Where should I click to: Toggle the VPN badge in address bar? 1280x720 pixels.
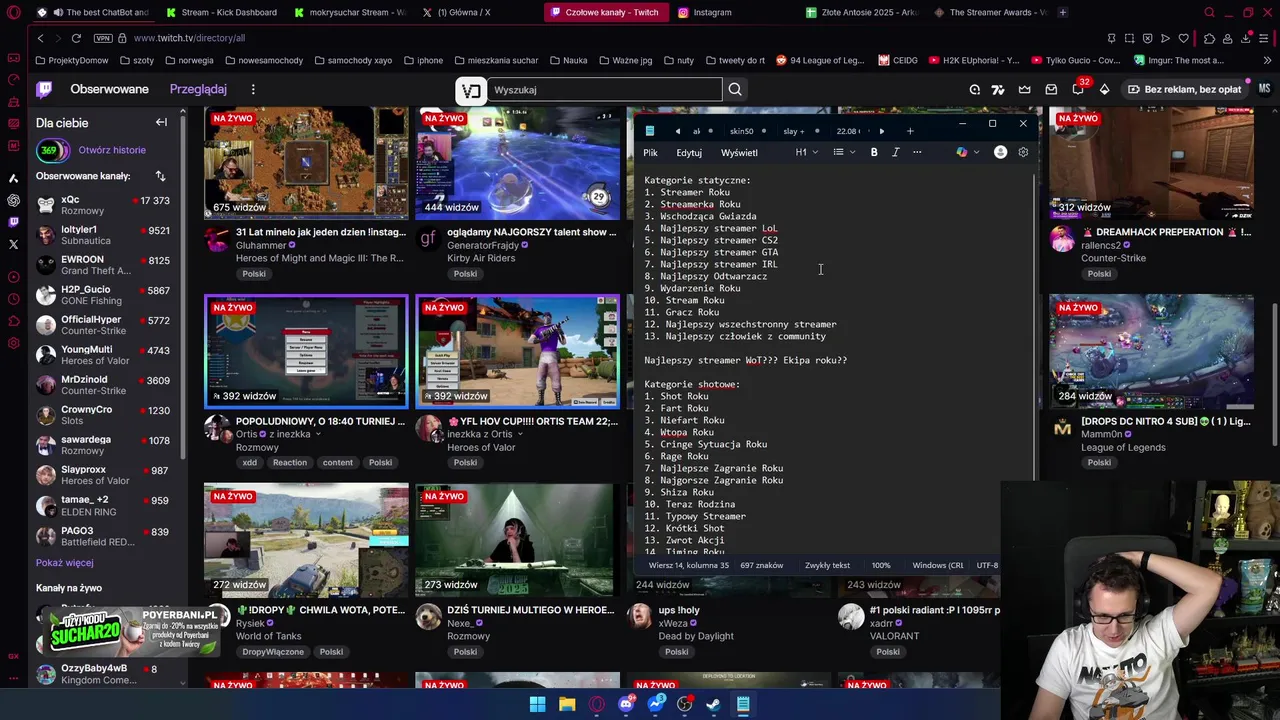coord(103,38)
